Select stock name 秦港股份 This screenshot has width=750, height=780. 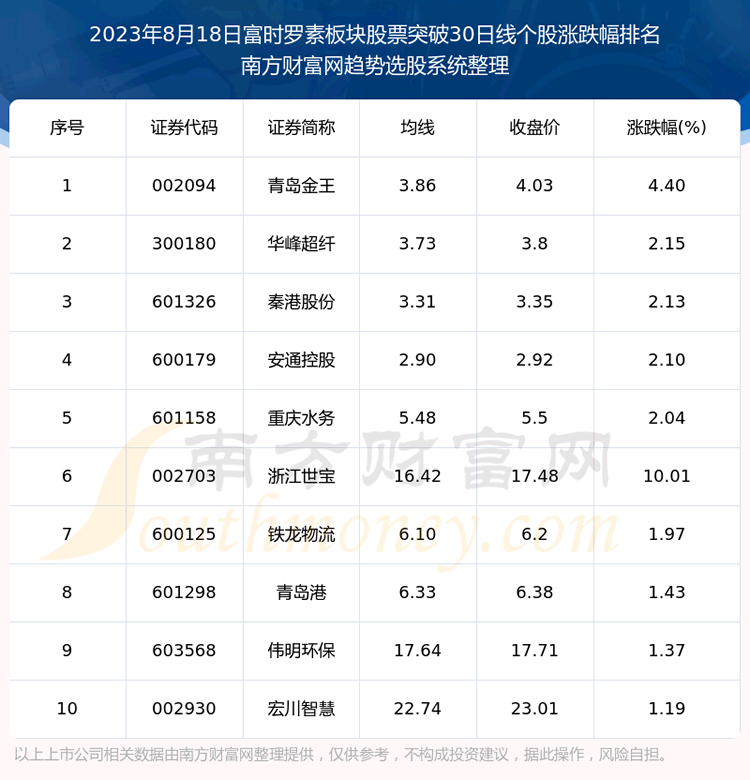(301, 302)
